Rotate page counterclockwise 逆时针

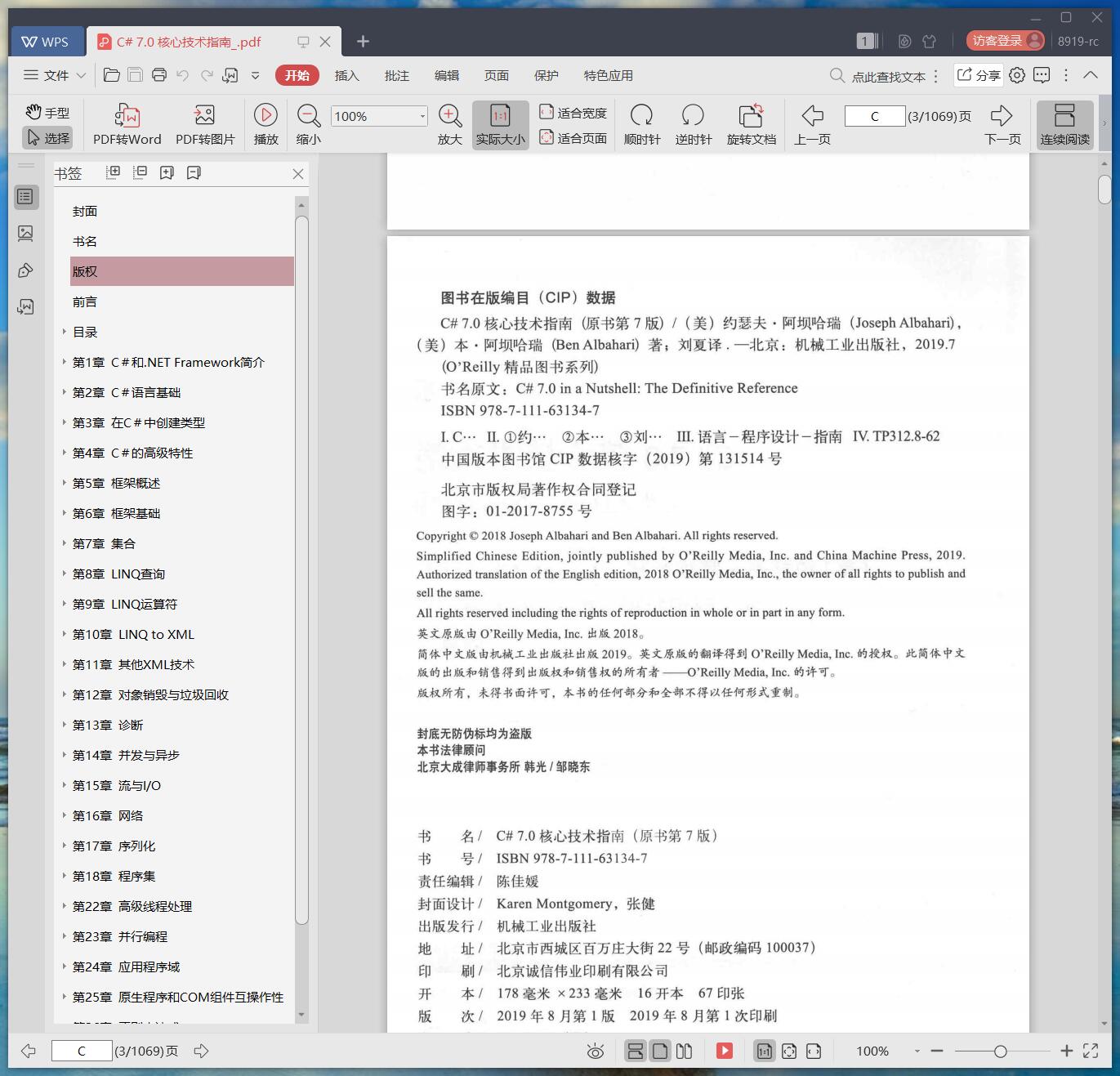click(x=693, y=125)
